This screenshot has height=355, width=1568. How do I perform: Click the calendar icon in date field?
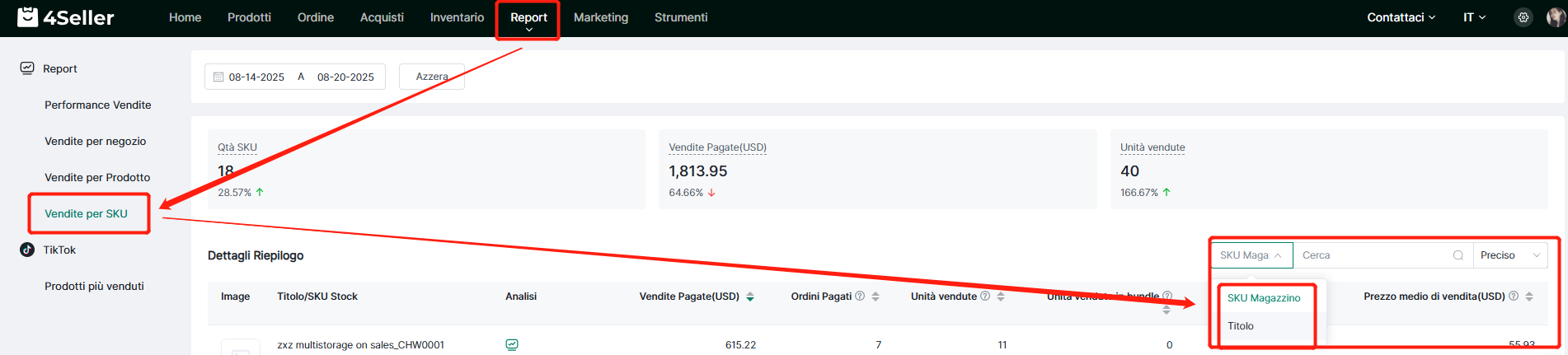[x=218, y=77]
